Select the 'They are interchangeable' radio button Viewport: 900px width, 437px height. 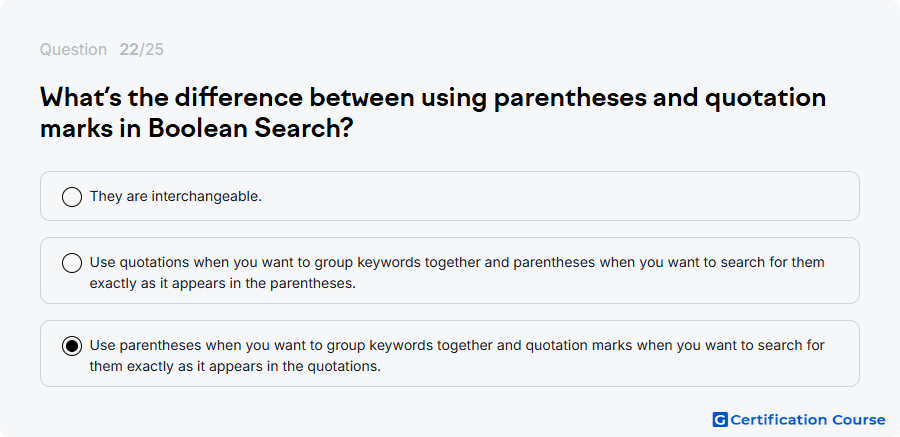72,197
